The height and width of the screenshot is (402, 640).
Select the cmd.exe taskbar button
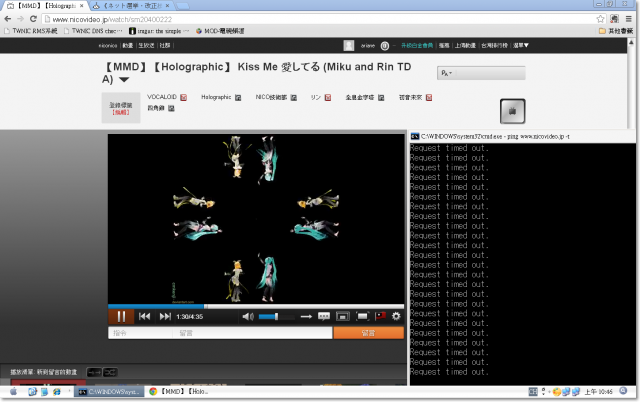click(109, 392)
